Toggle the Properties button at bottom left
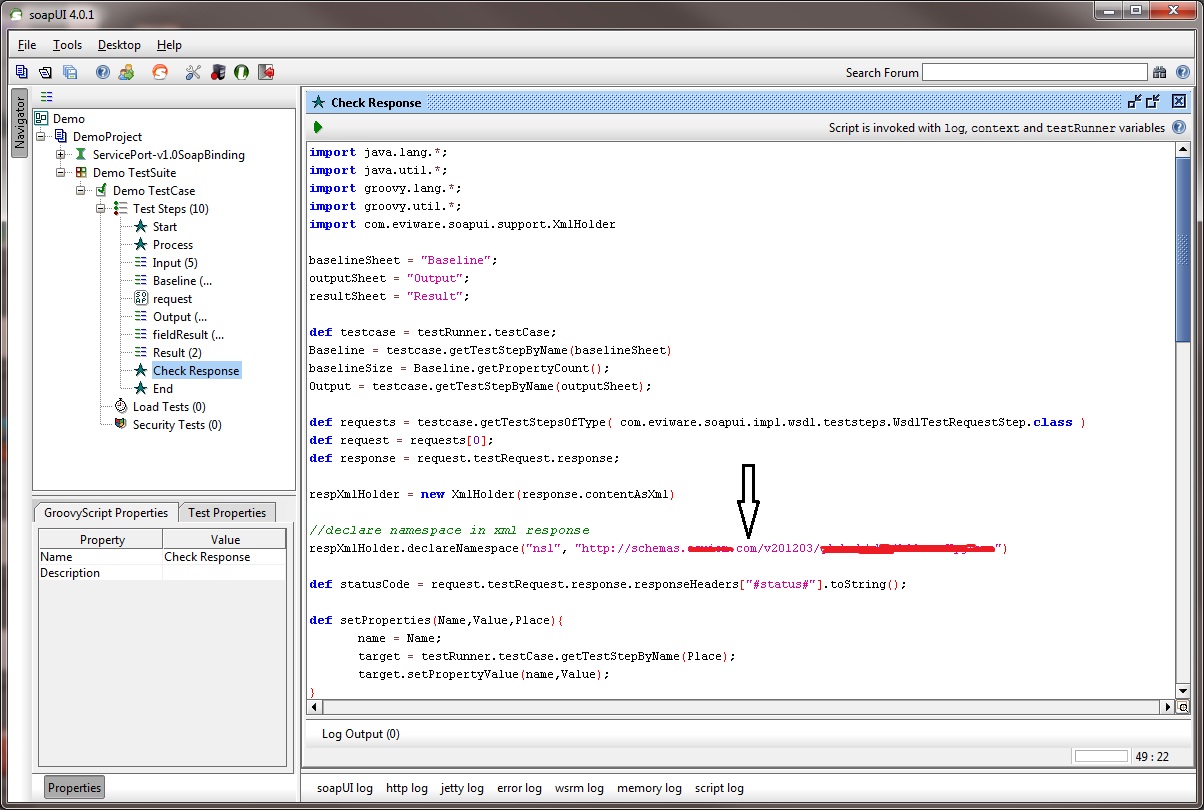Screen dimensions: 1204x810 (x=75, y=788)
